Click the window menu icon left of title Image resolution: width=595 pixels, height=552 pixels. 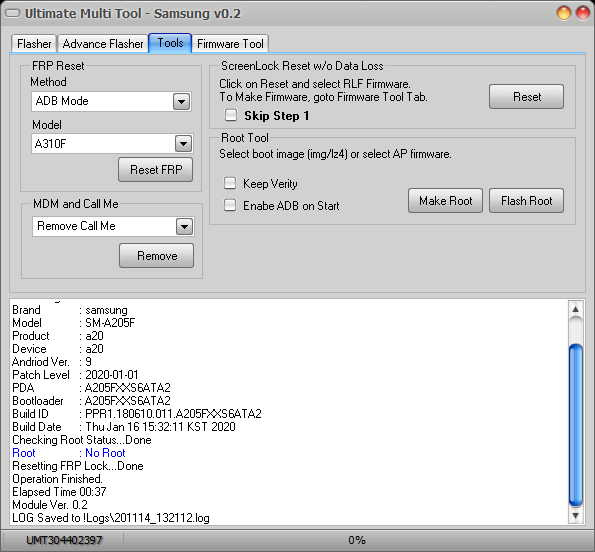tap(13, 13)
